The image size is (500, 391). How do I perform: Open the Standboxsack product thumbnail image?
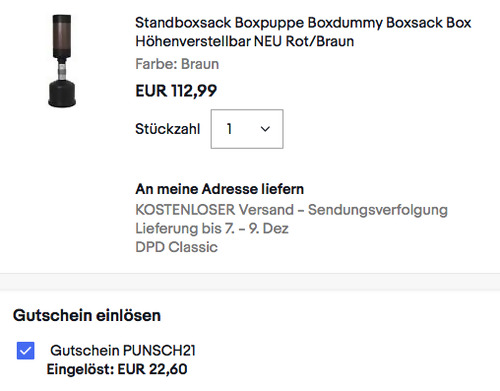click(62, 61)
